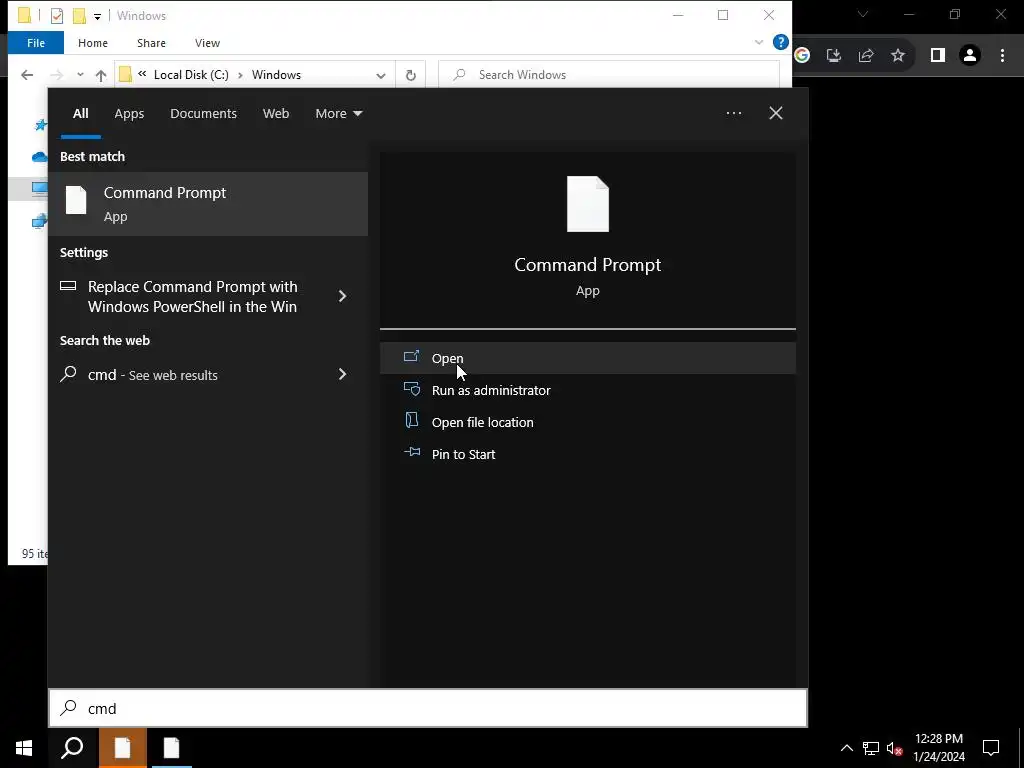
Task: Open the Chrome tab search chevron
Action: click(x=863, y=14)
